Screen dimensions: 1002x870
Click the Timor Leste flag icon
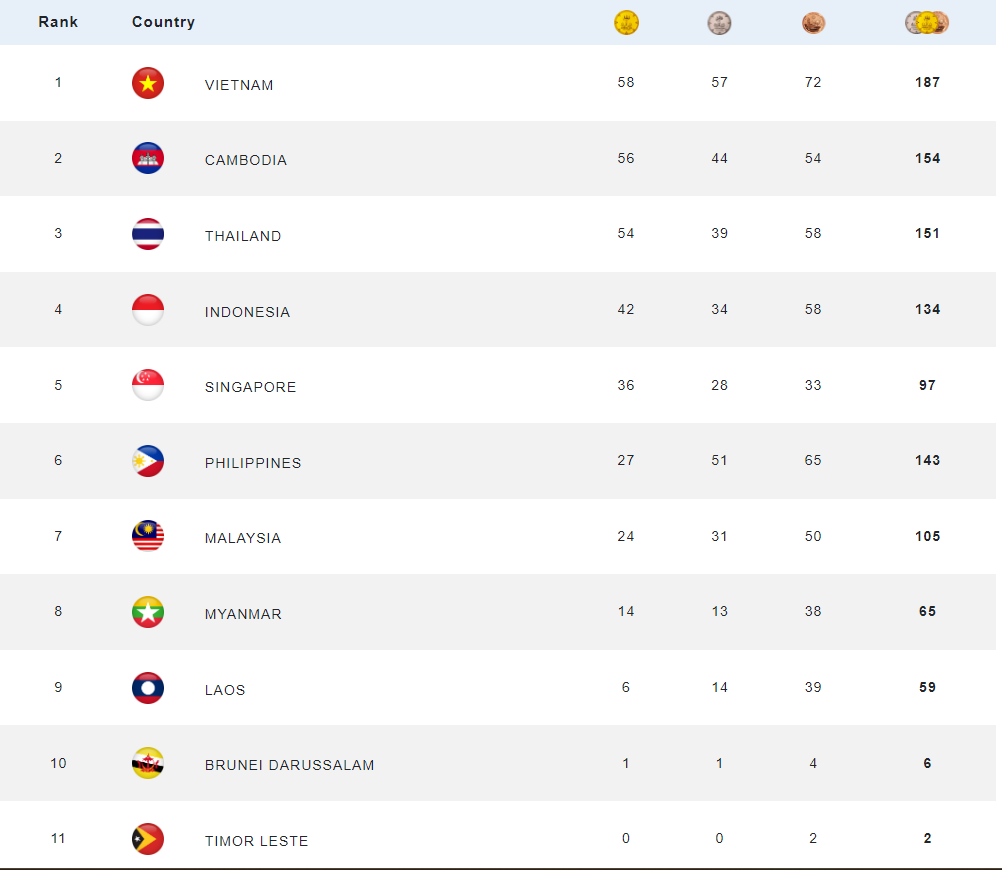(148, 839)
